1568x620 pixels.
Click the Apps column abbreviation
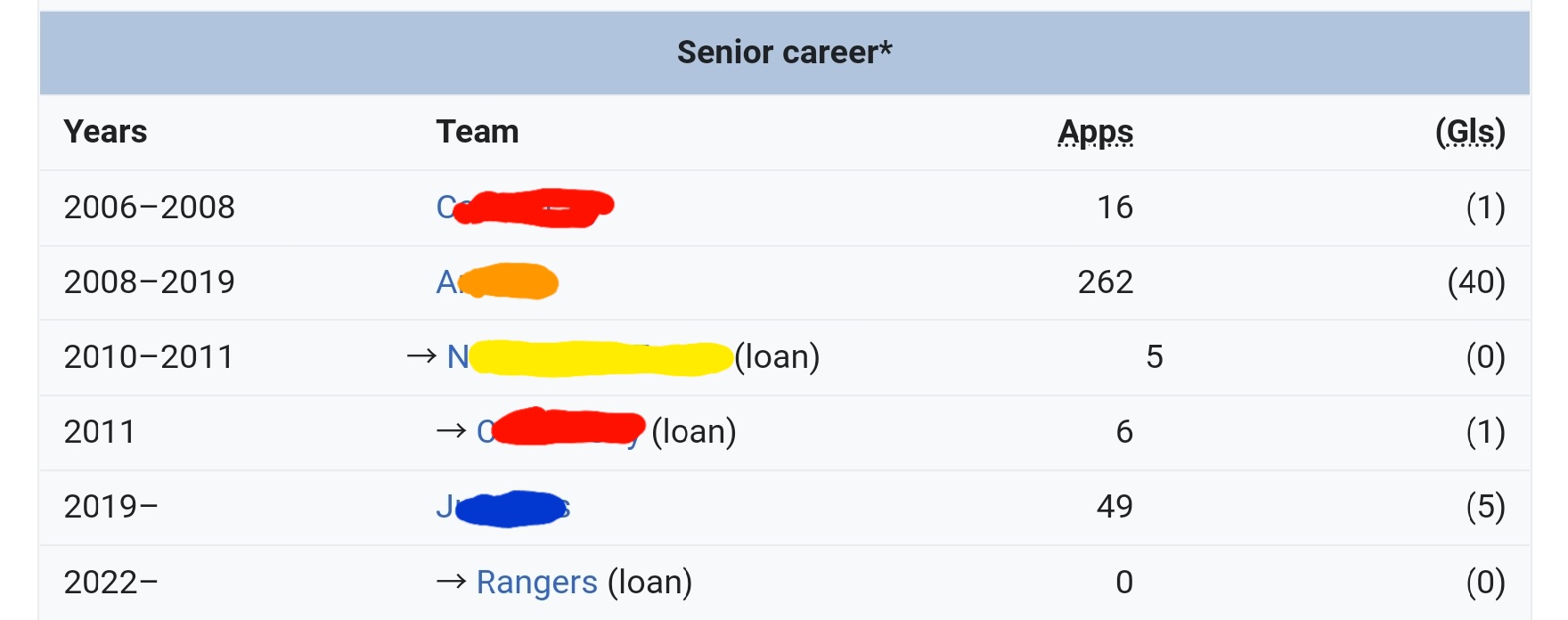coord(1095,132)
